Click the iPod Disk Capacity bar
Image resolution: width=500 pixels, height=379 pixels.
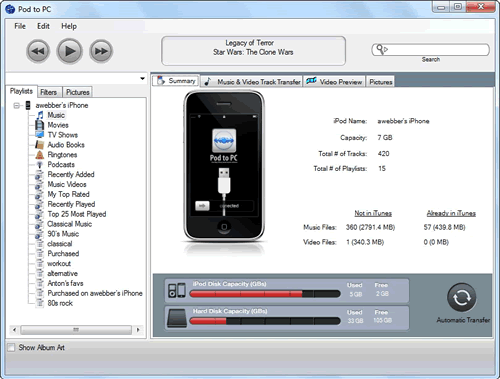point(265,294)
